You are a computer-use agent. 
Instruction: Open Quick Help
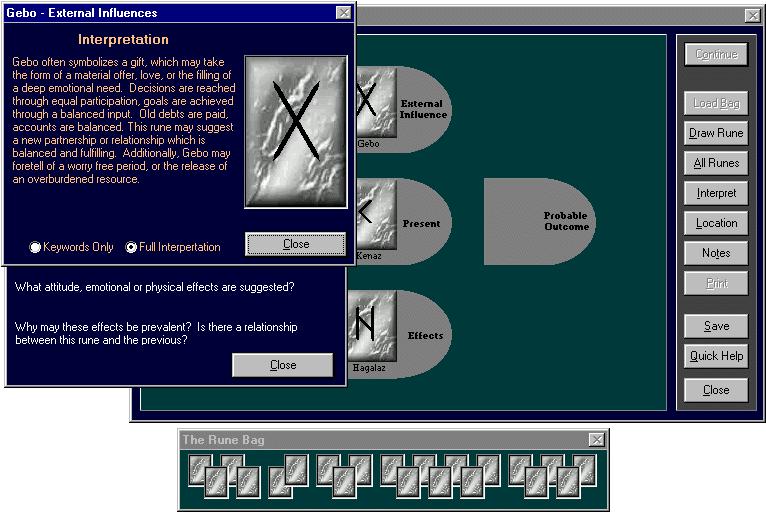coord(716,356)
